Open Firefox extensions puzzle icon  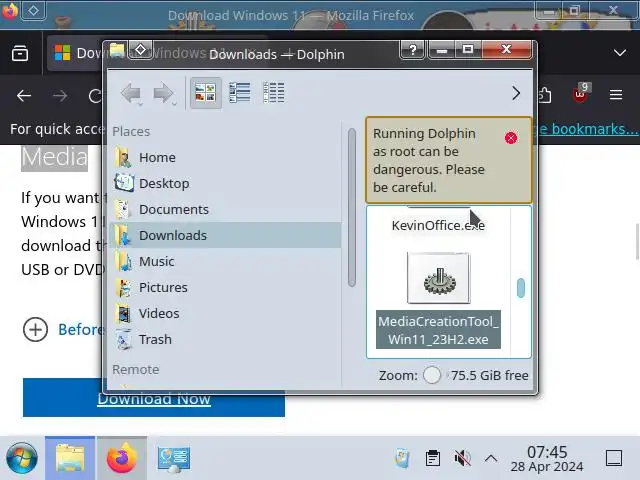point(545,95)
